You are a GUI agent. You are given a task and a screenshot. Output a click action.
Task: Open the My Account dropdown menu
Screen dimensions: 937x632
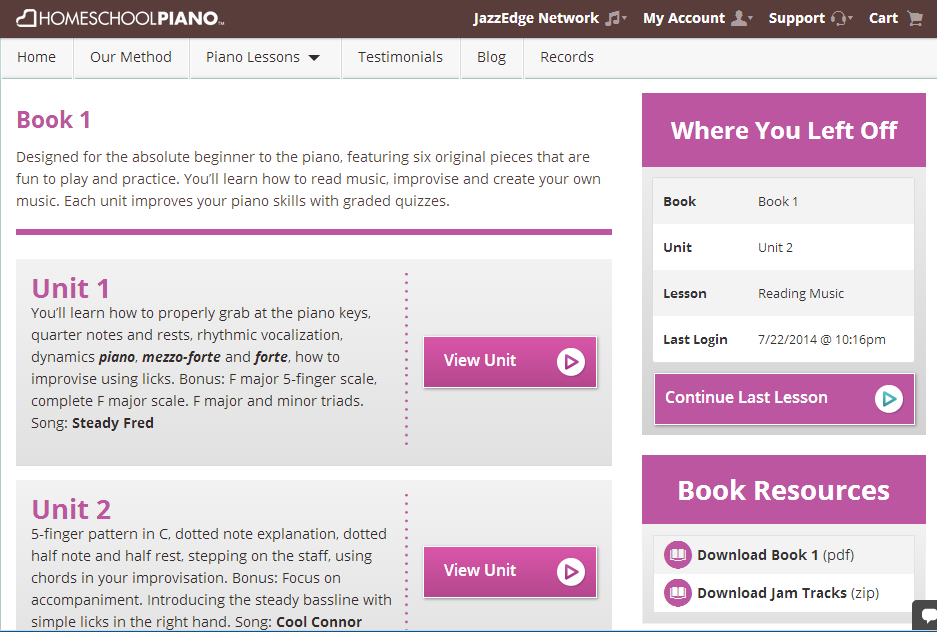pyautogui.click(x=697, y=18)
